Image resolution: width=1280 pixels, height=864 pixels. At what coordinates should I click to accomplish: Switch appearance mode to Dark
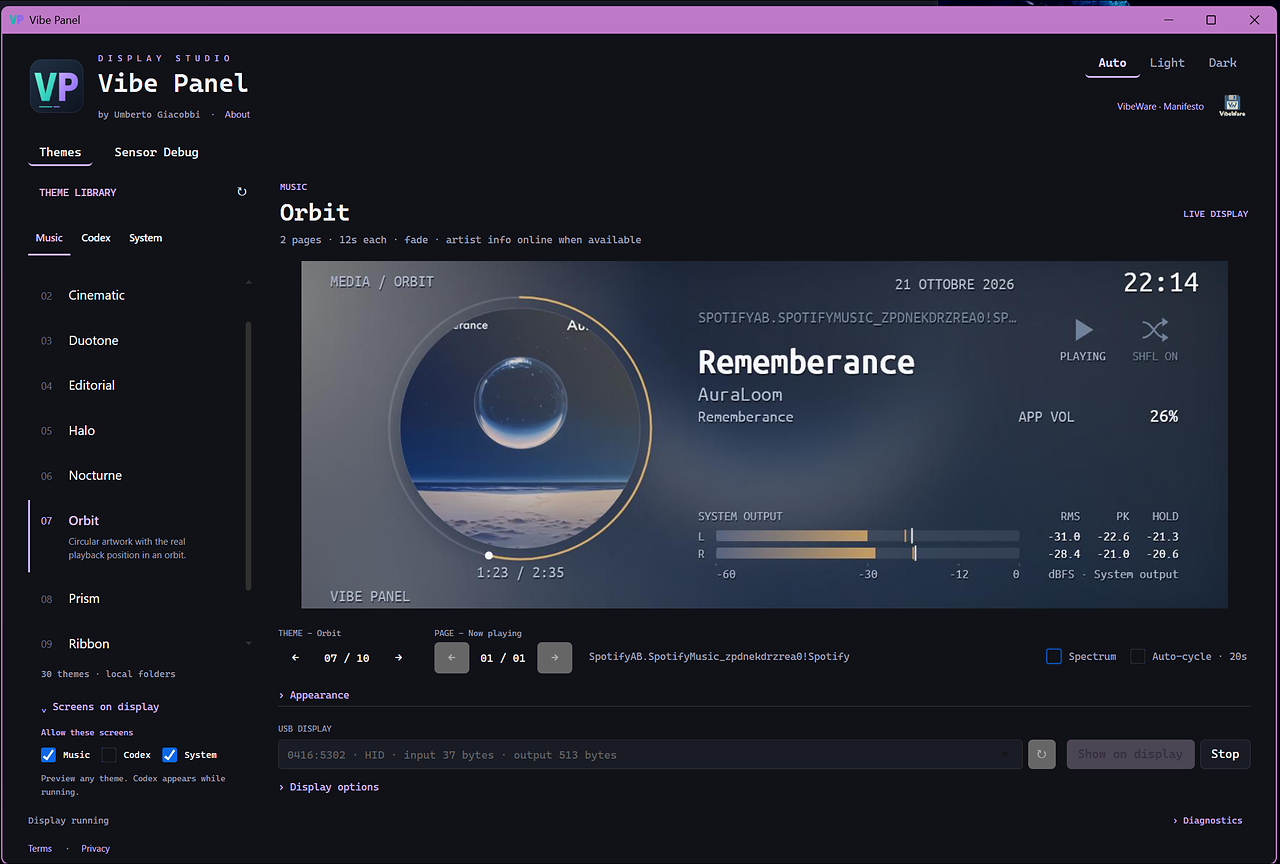(1223, 63)
